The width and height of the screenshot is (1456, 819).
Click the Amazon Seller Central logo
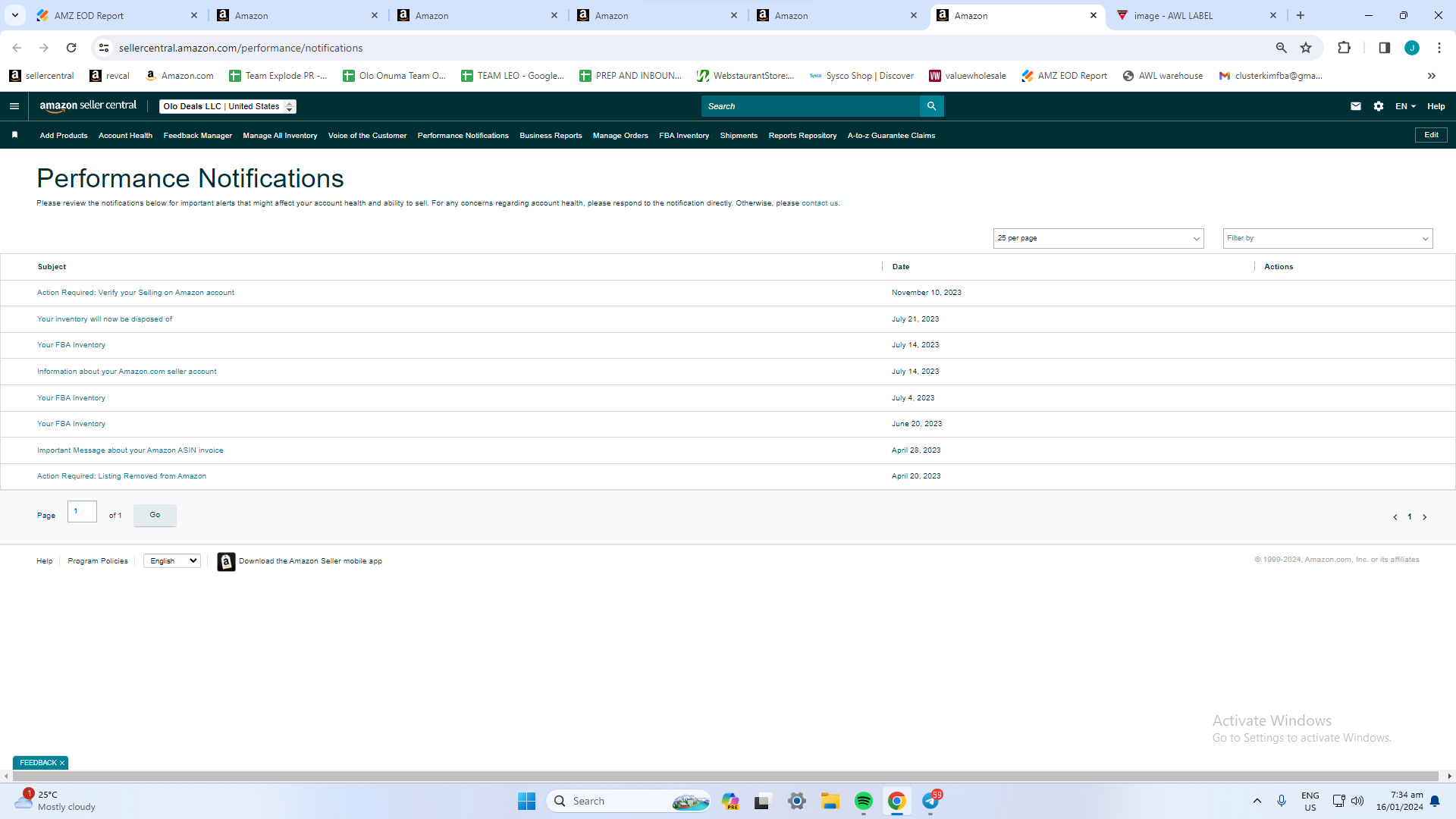[88, 106]
